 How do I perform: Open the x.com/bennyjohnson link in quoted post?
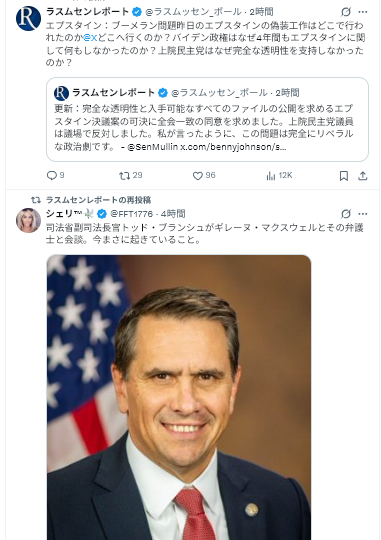click(233, 147)
